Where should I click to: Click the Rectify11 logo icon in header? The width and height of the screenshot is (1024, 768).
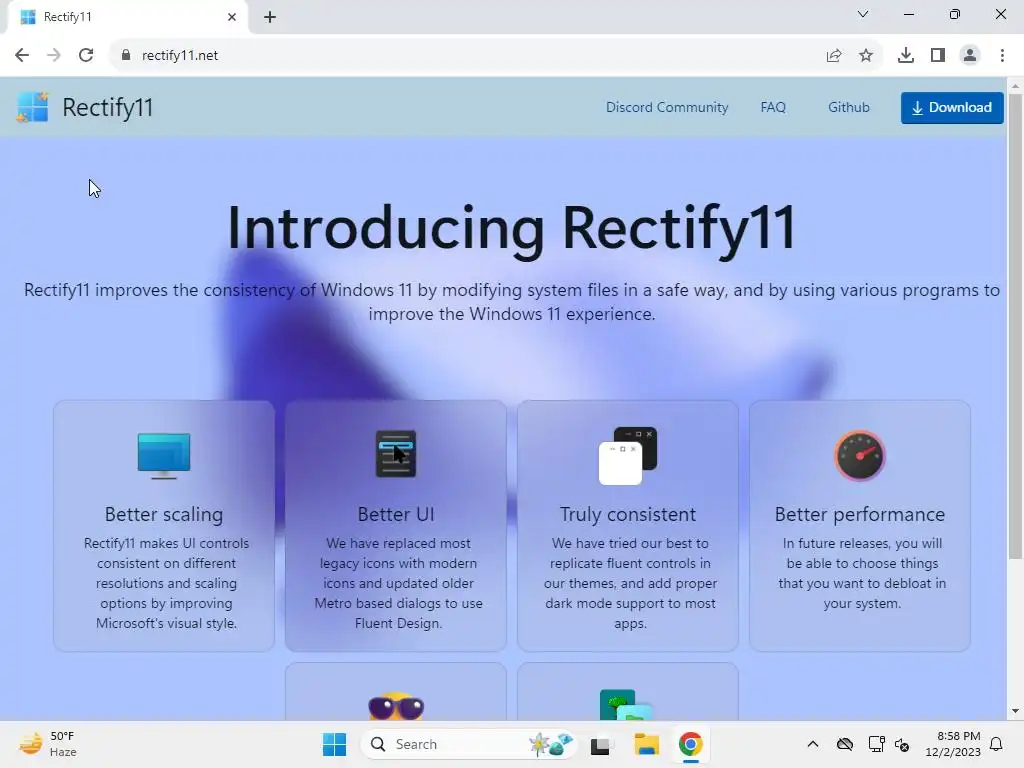pyautogui.click(x=33, y=107)
